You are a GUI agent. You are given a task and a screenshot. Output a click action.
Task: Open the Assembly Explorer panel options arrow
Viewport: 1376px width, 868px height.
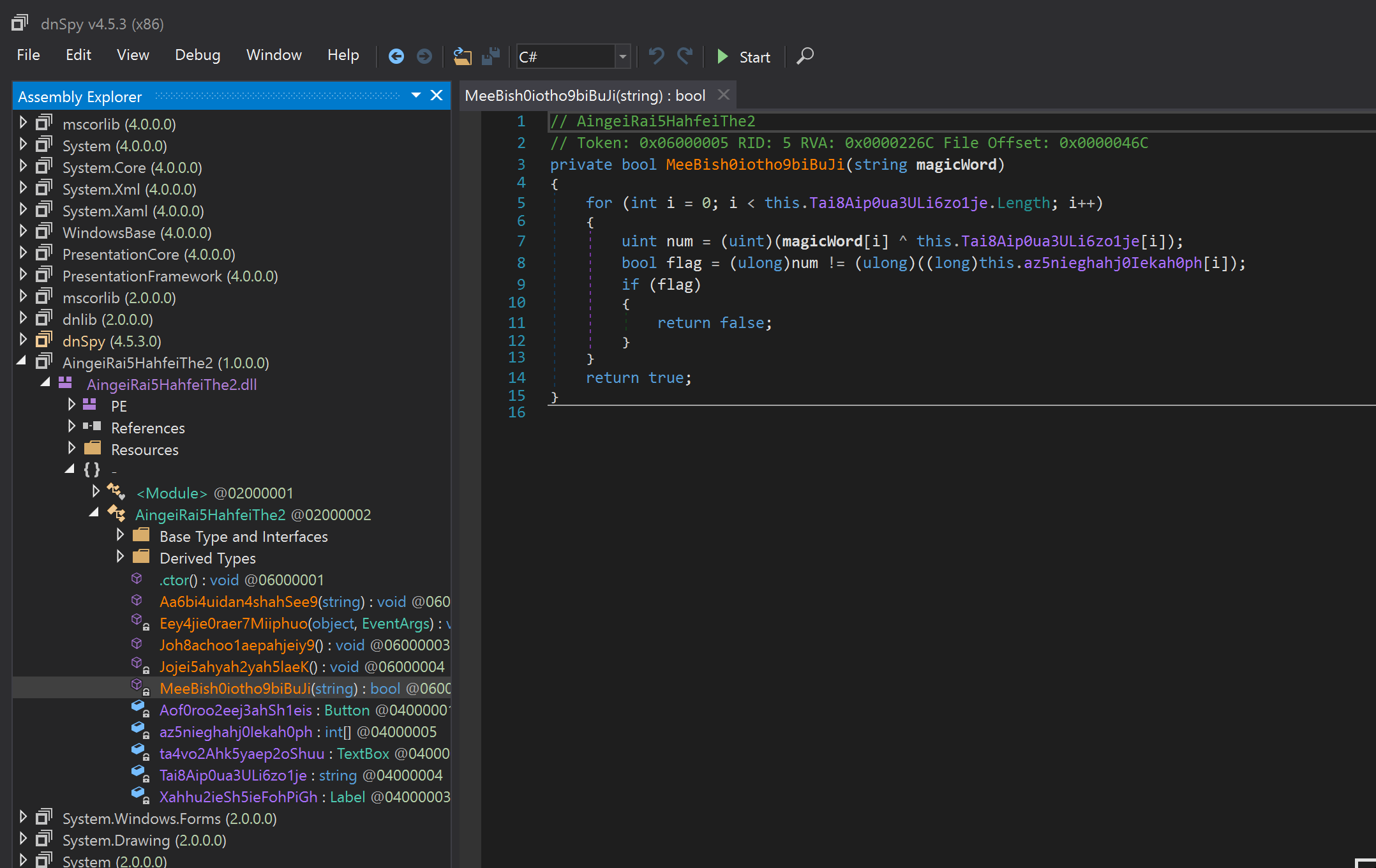[416, 96]
